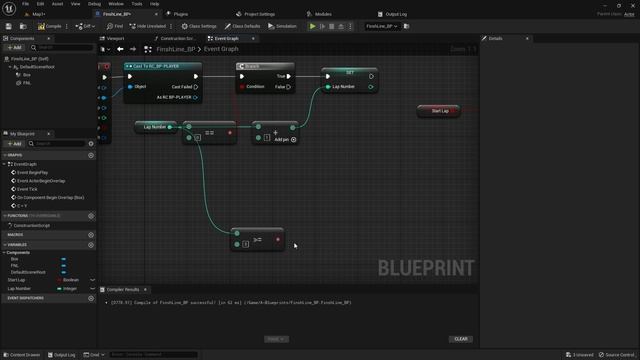Click the Simulation button
This screenshot has height=360, width=640.
282,26
